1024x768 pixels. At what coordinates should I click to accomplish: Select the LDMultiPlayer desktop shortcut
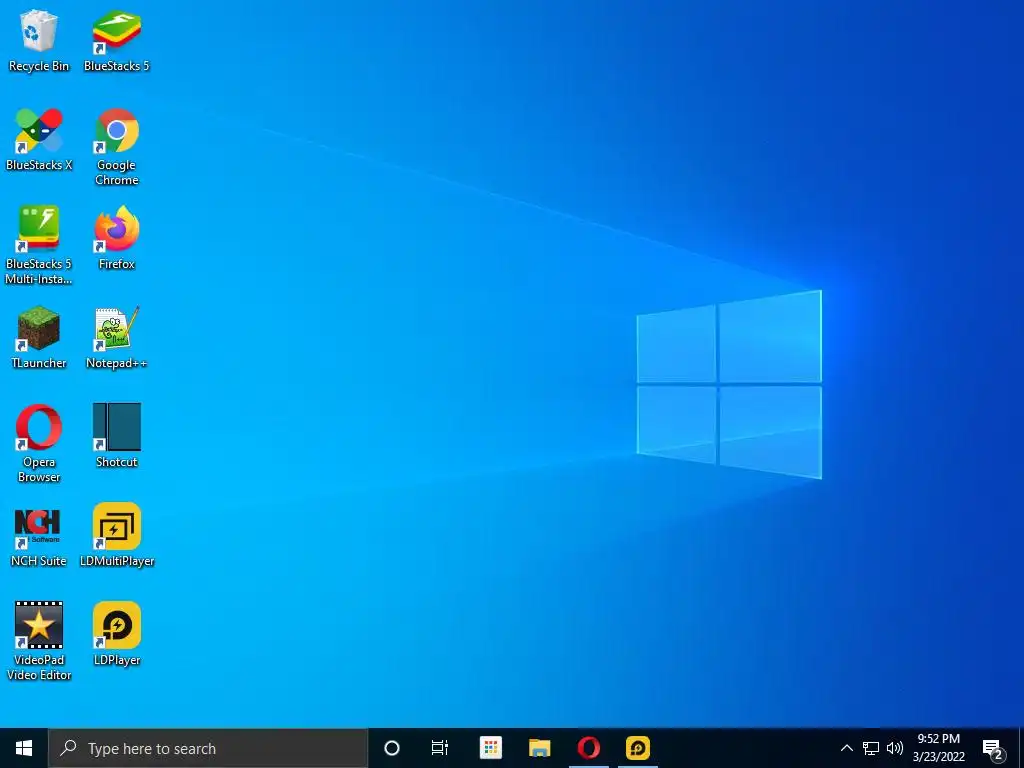[x=116, y=536]
